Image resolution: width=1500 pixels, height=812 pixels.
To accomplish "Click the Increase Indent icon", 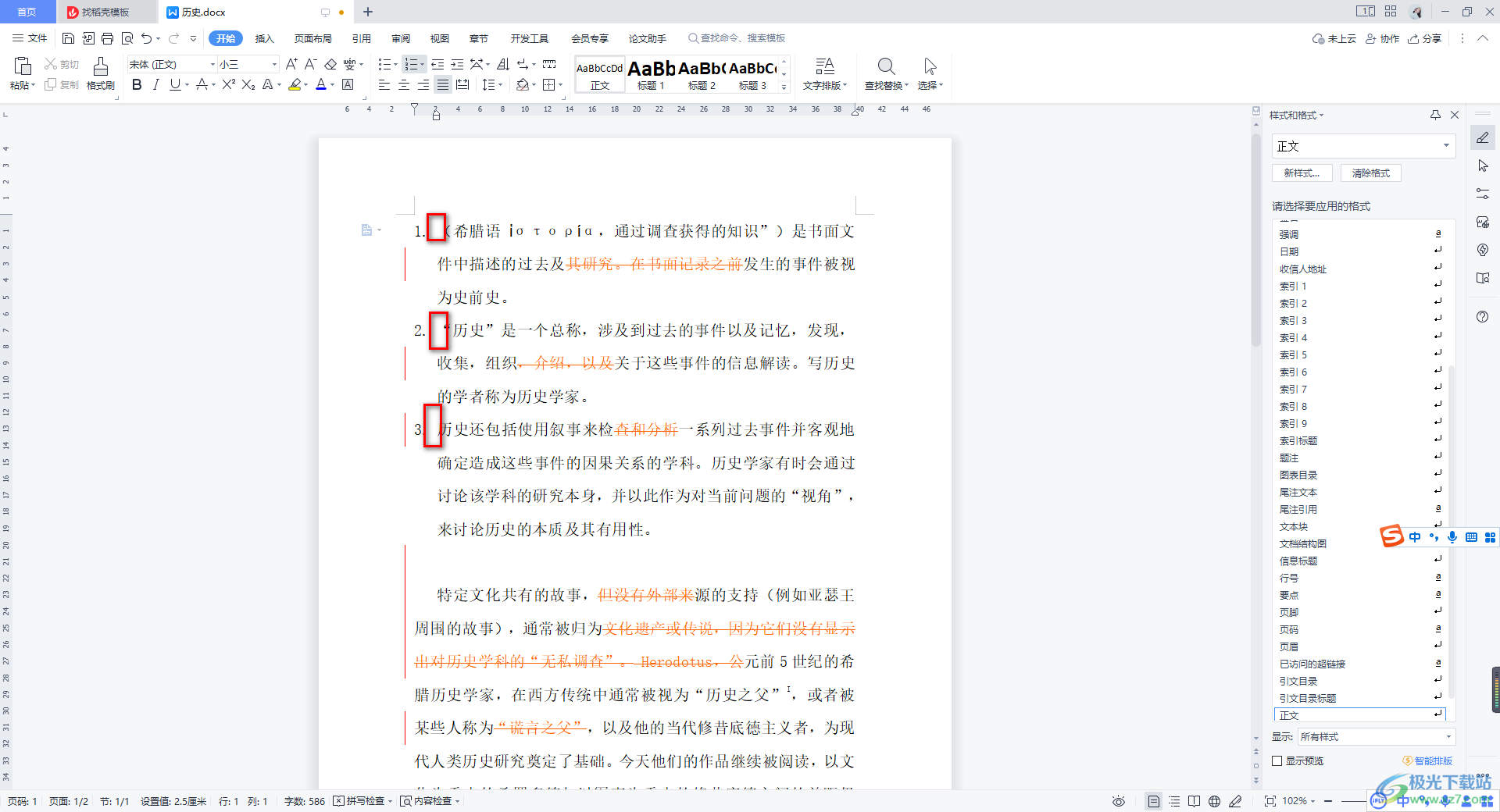I will [457, 64].
